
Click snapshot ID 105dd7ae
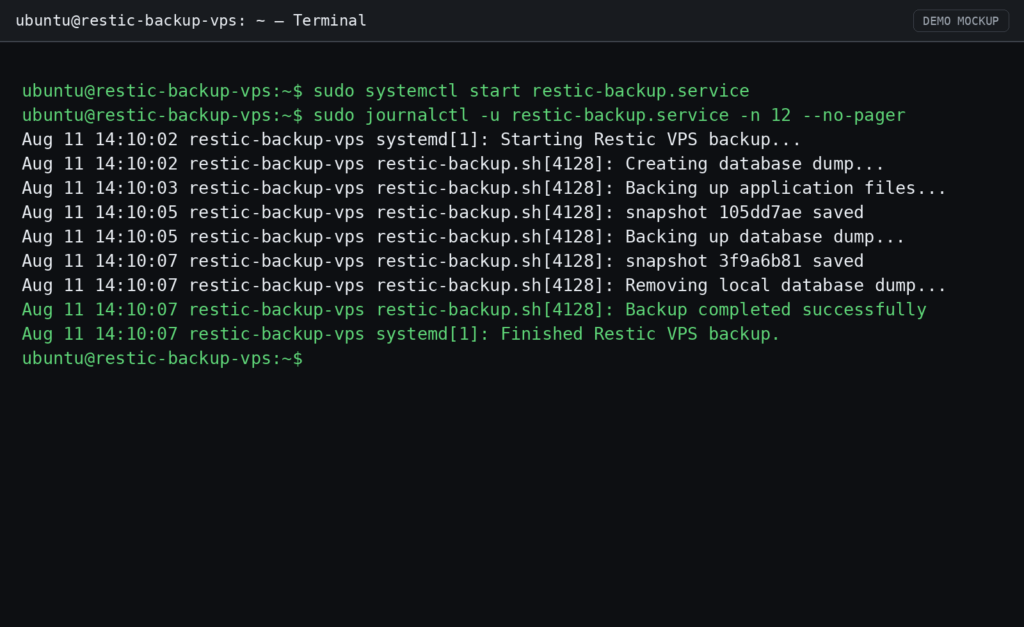(760, 212)
